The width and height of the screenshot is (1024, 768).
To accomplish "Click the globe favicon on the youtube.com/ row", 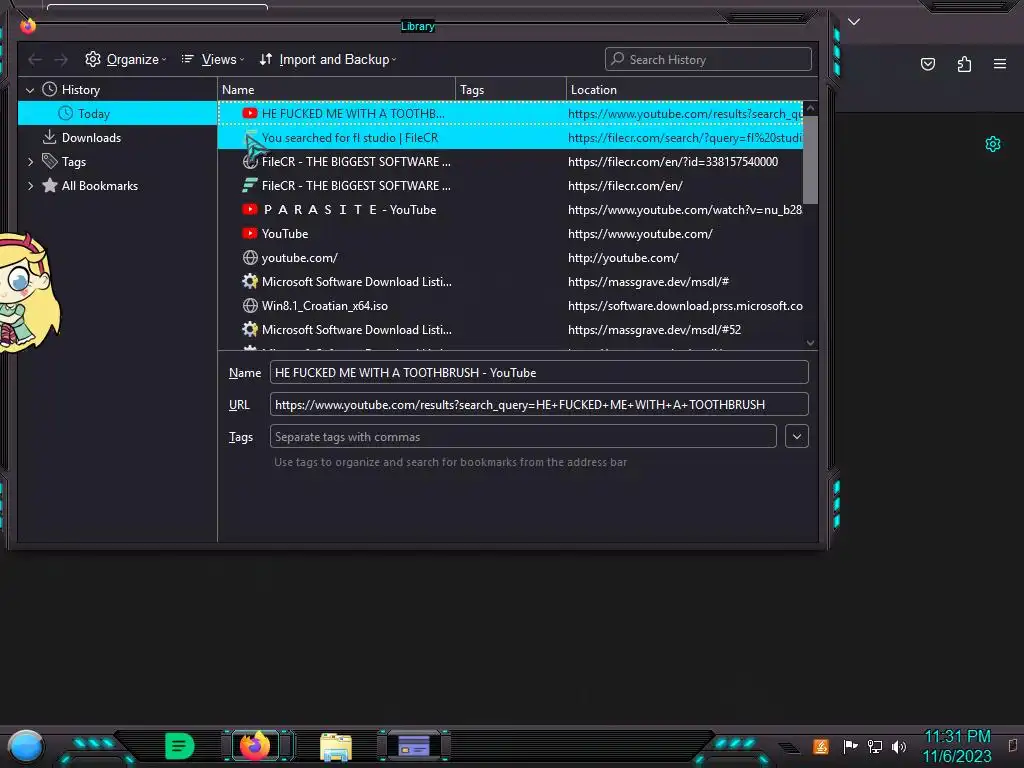I will tap(249, 257).
